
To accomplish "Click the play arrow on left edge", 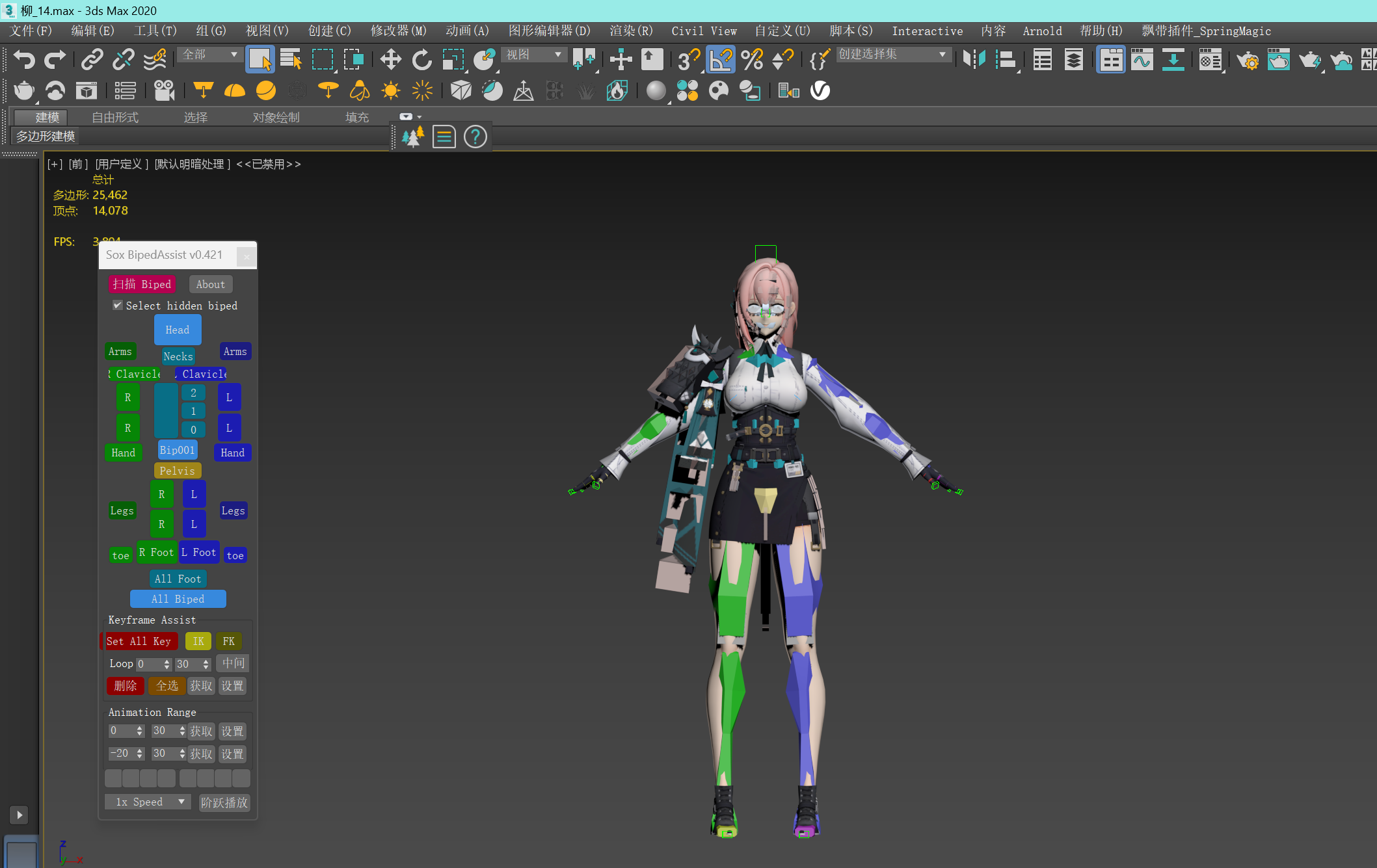I will 19,815.
